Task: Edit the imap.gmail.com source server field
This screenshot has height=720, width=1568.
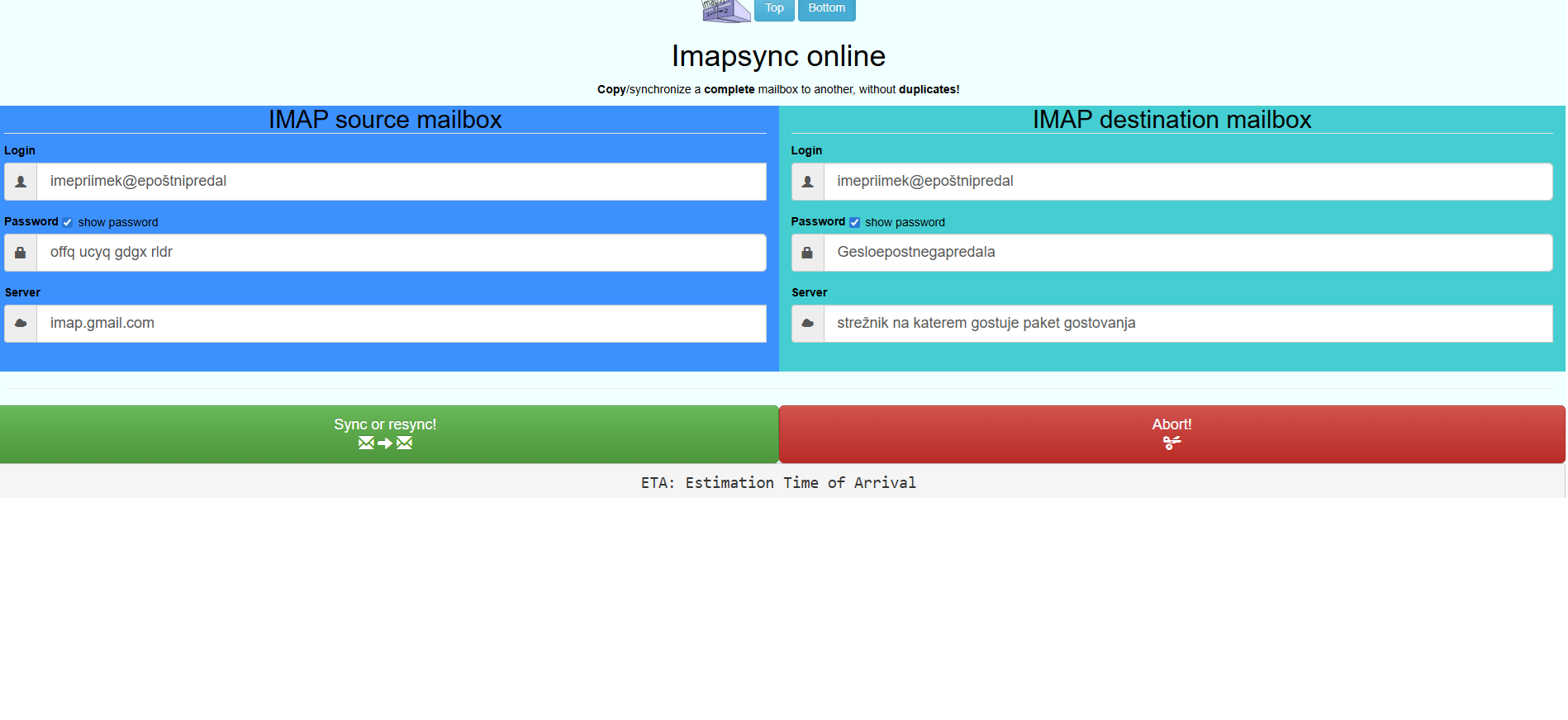Action: click(x=401, y=324)
